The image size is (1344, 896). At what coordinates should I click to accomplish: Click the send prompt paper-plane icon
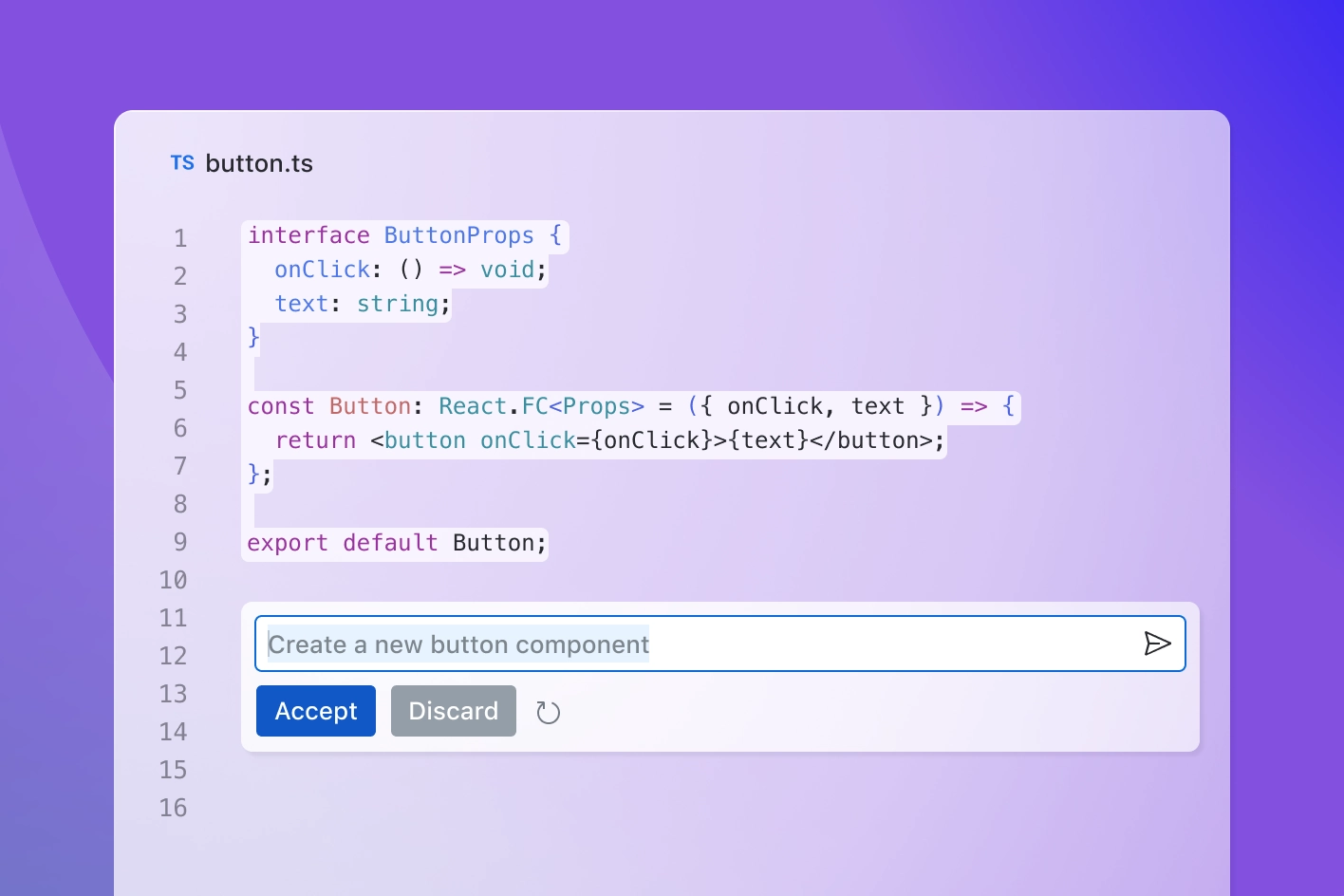pyautogui.click(x=1158, y=644)
